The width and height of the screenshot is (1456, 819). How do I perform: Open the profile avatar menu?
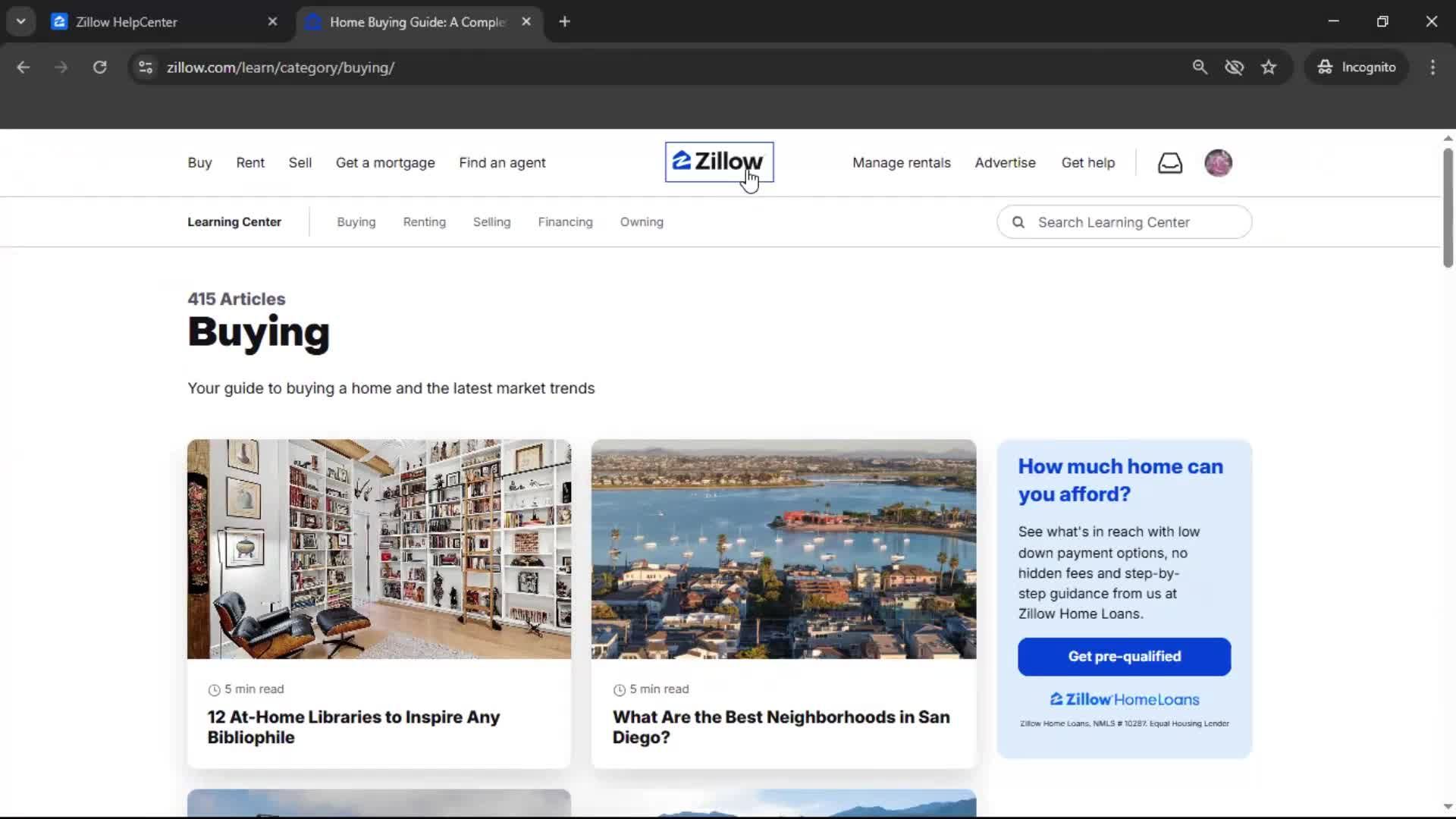[1219, 162]
